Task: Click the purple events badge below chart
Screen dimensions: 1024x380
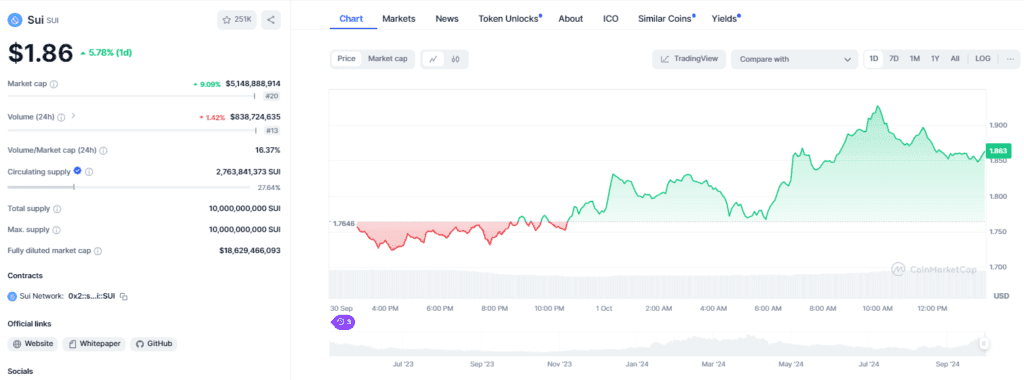Action: (x=344, y=322)
